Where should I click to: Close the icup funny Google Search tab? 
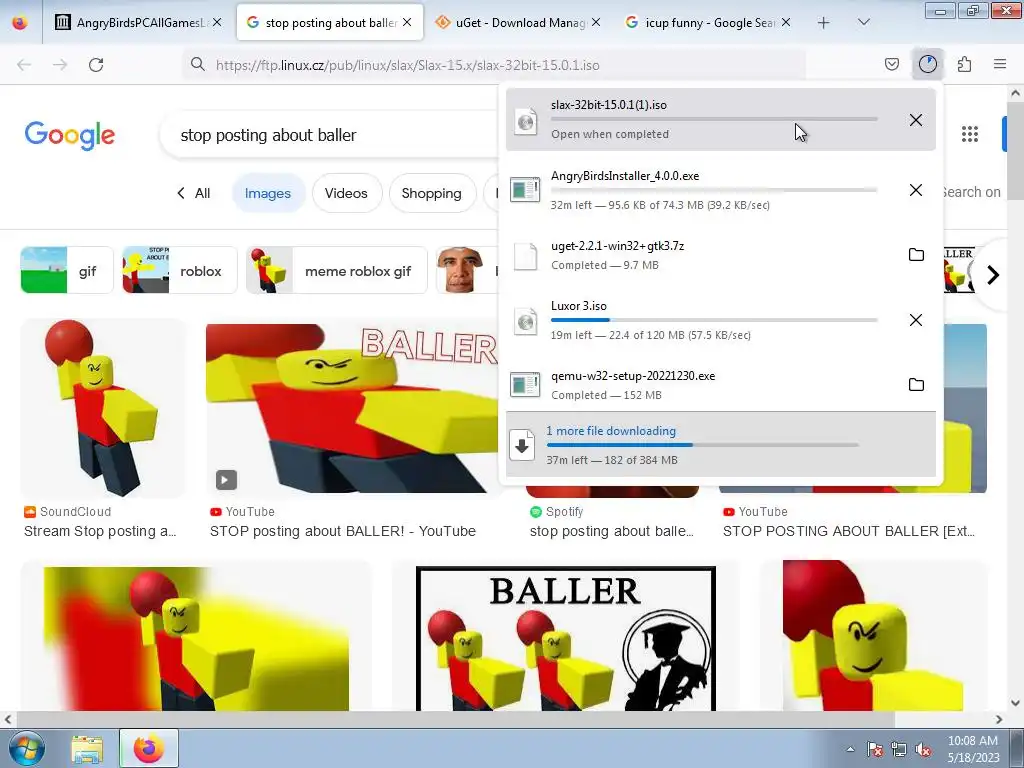[786, 23]
